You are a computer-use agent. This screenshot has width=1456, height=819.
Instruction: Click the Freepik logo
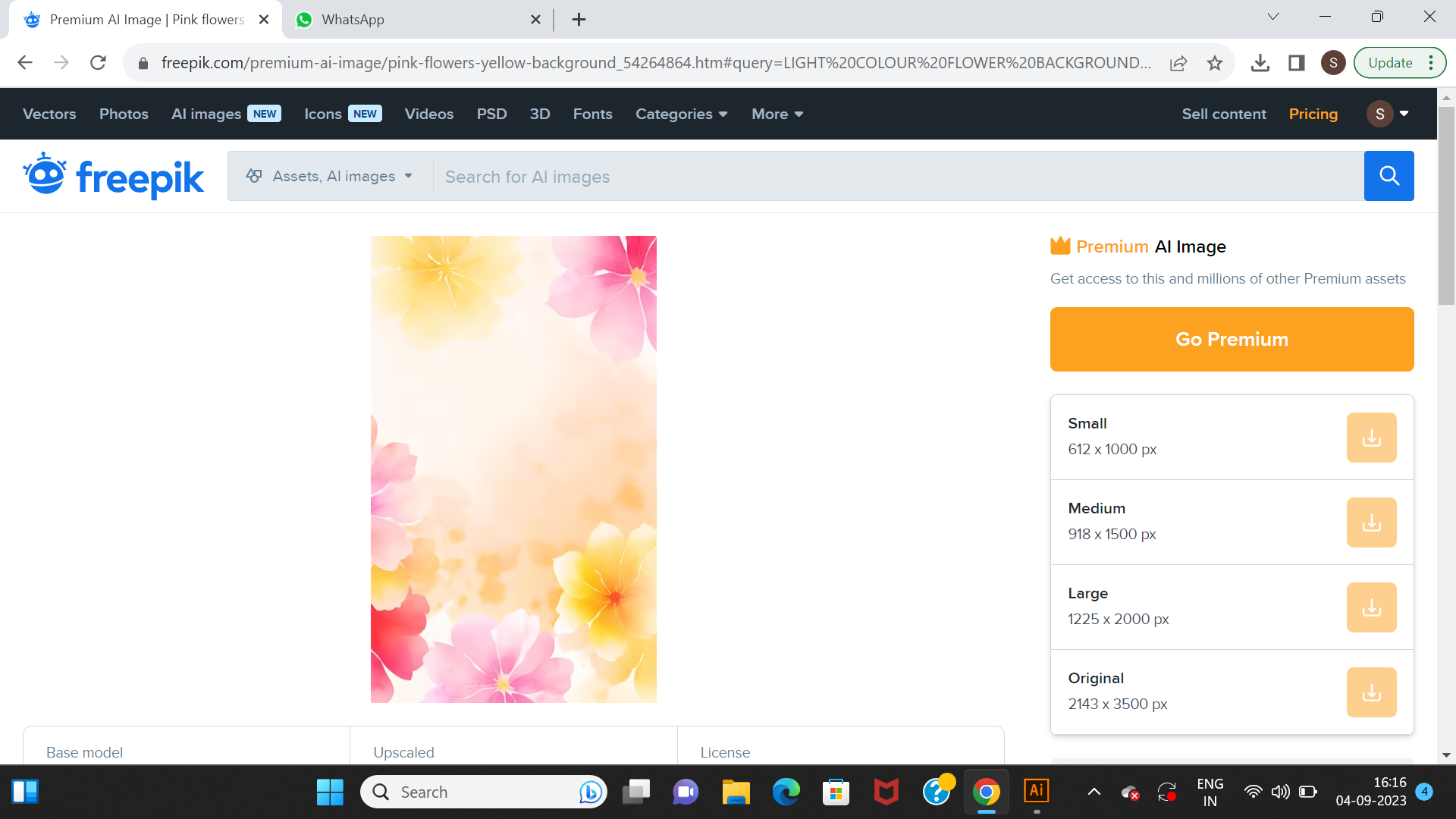(x=114, y=176)
